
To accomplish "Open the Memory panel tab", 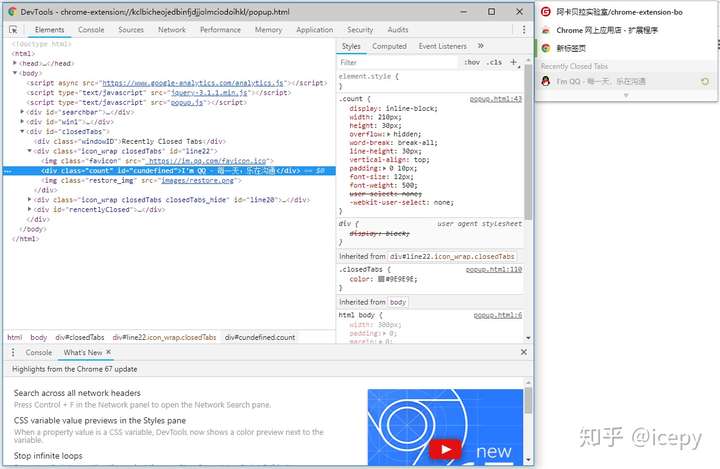I will coord(268,30).
